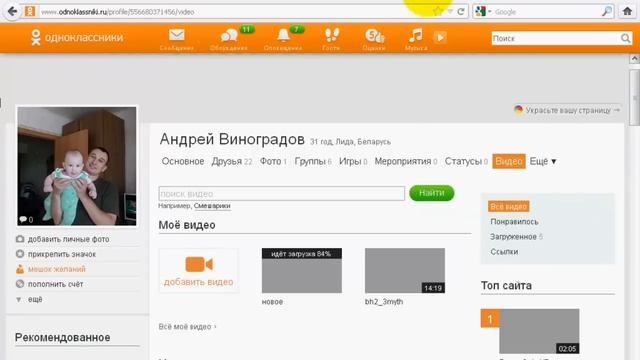
Task: Click the badge icon beside прикрепить значок
Action: pos(20,254)
